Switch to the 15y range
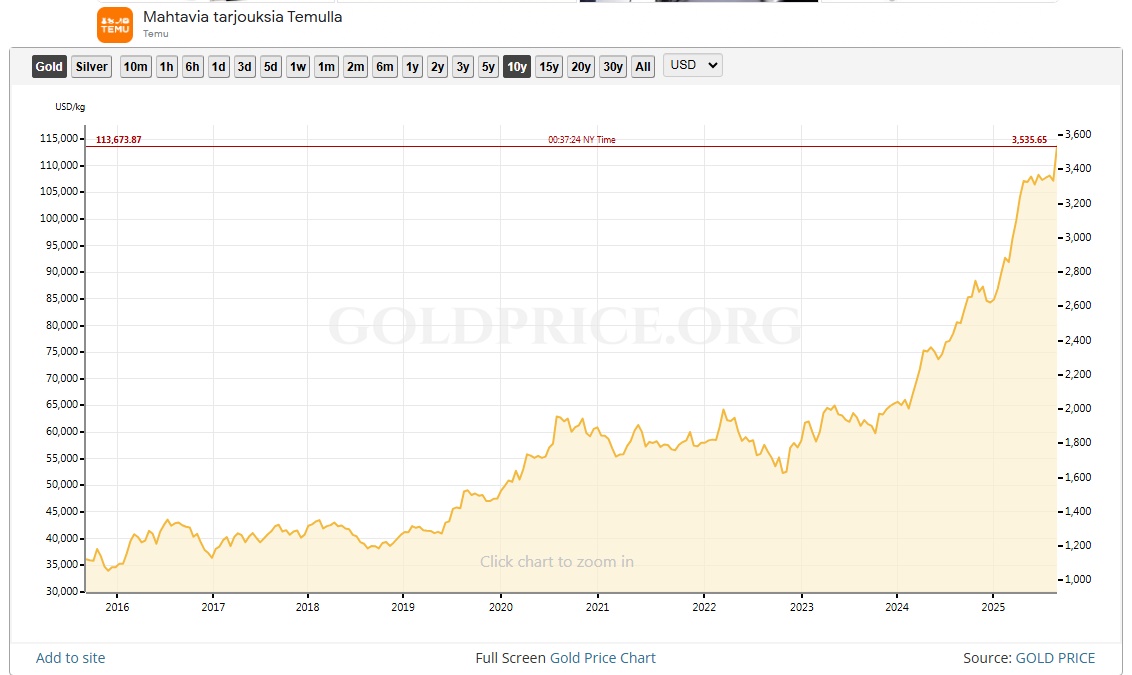This screenshot has width=1132, height=675. 549,66
